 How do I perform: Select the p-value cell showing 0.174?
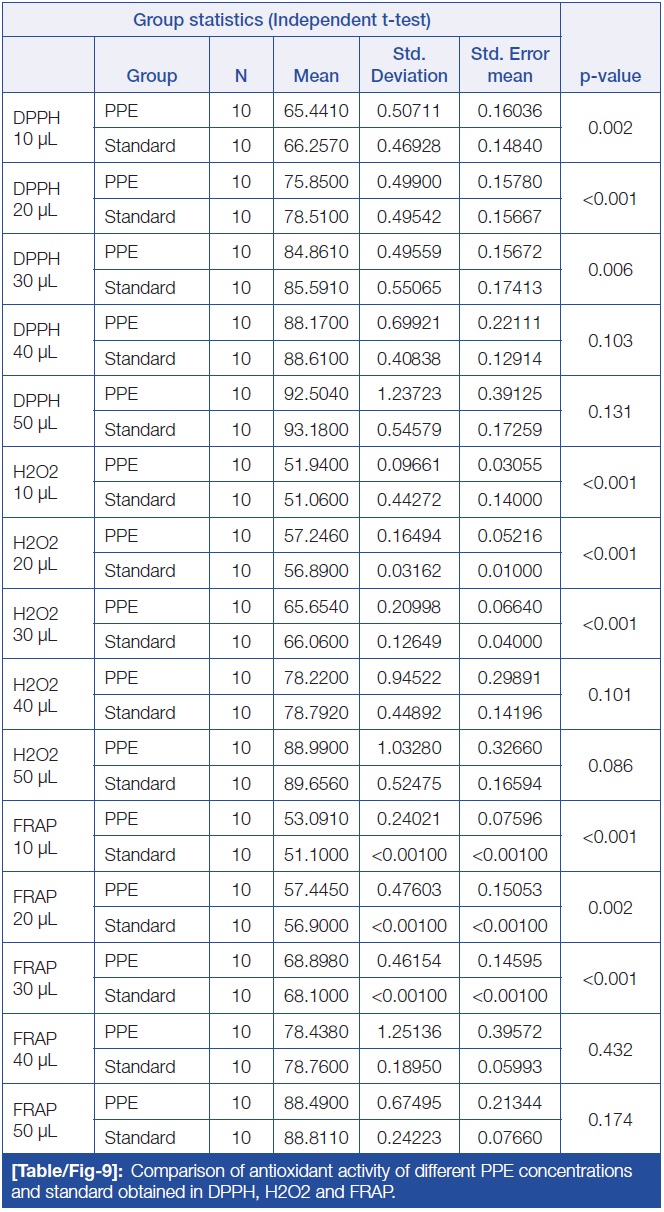tap(610, 1120)
